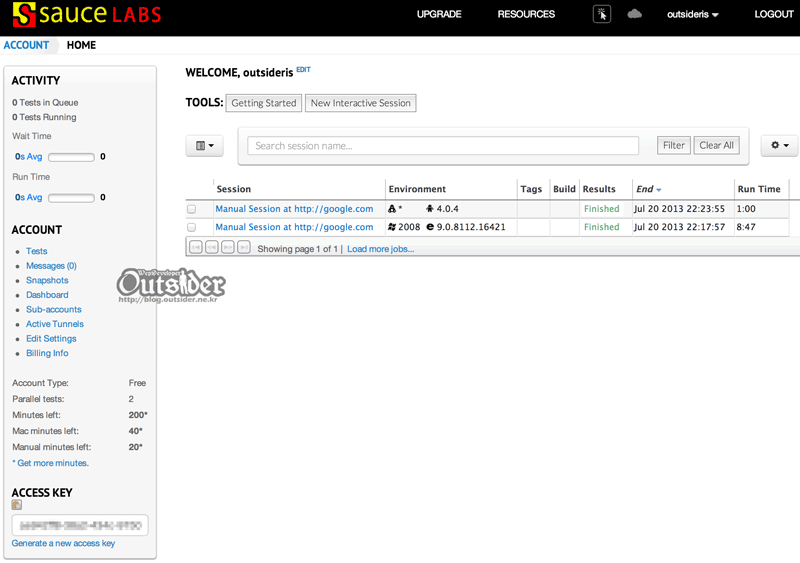Click the Session column header
800x563 pixels.
(234, 189)
